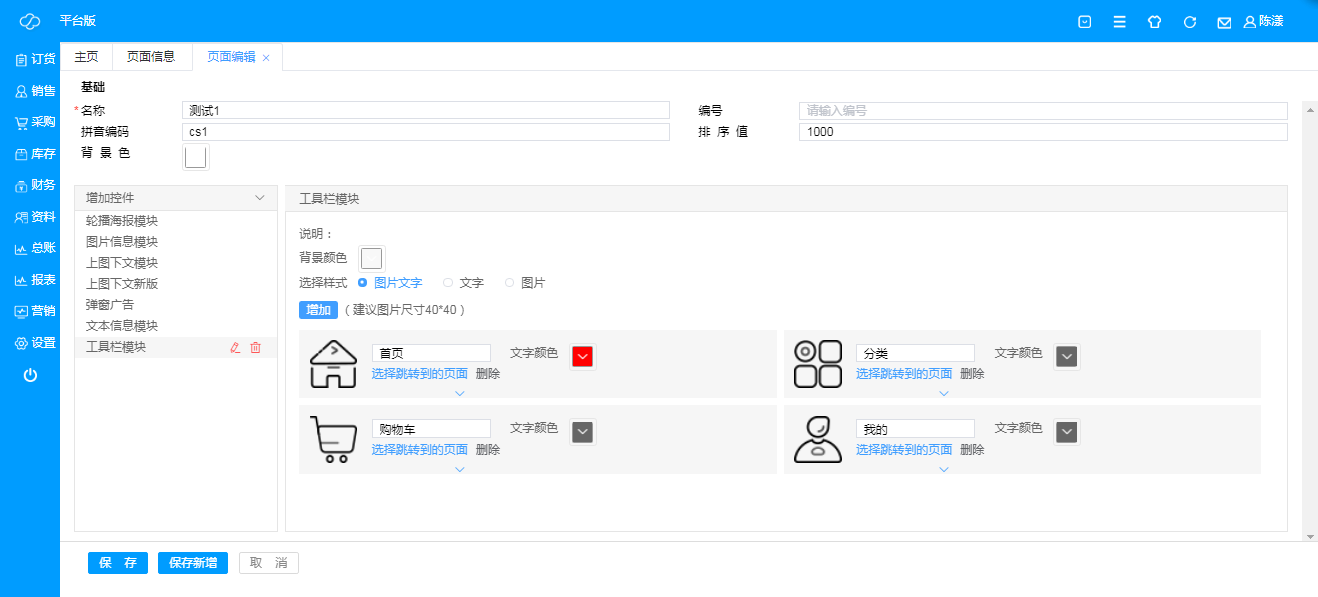This screenshot has height=597, width=1318.
Task: Click the edit pencil icon on 工具栏模块
Action: 236,348
